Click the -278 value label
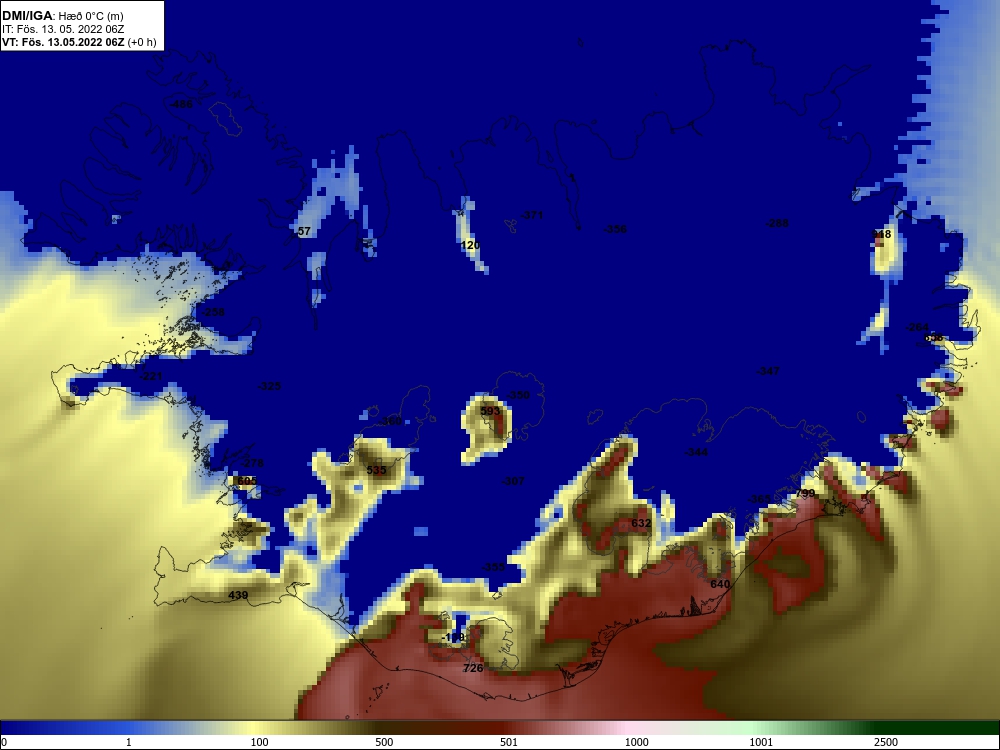The height and width of the screenshot is (750, 1000). point(252,464)
